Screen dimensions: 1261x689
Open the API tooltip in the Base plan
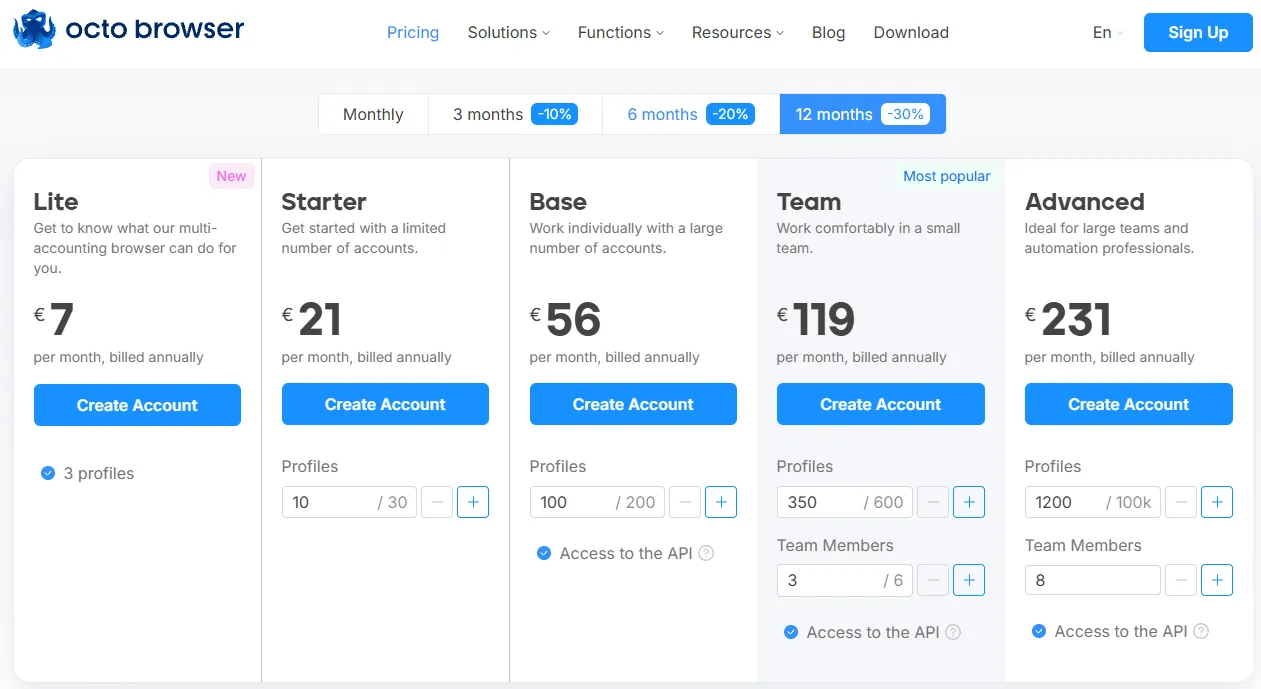tap(707, 553)
